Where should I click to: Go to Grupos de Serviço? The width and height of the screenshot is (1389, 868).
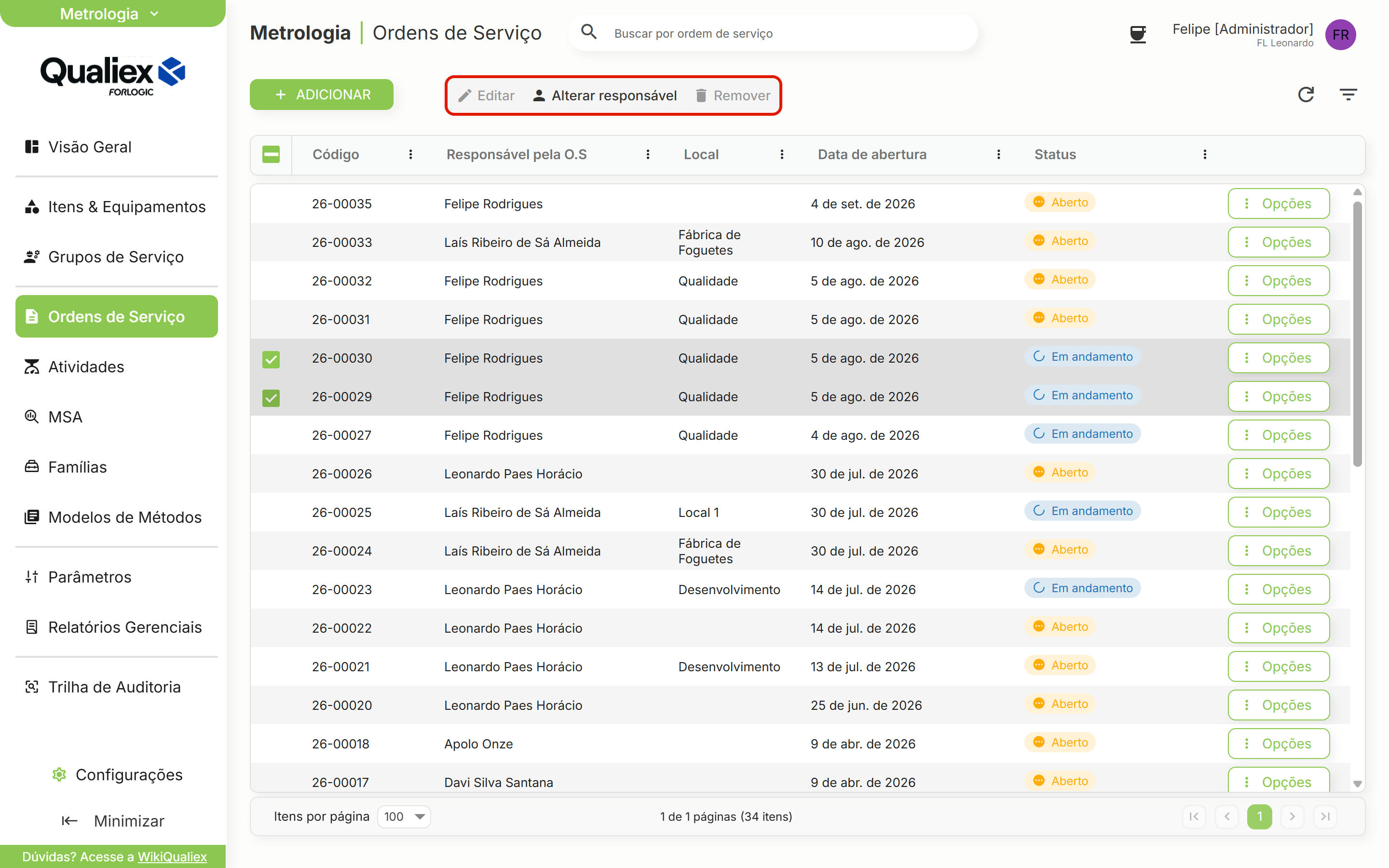point(117,257)
